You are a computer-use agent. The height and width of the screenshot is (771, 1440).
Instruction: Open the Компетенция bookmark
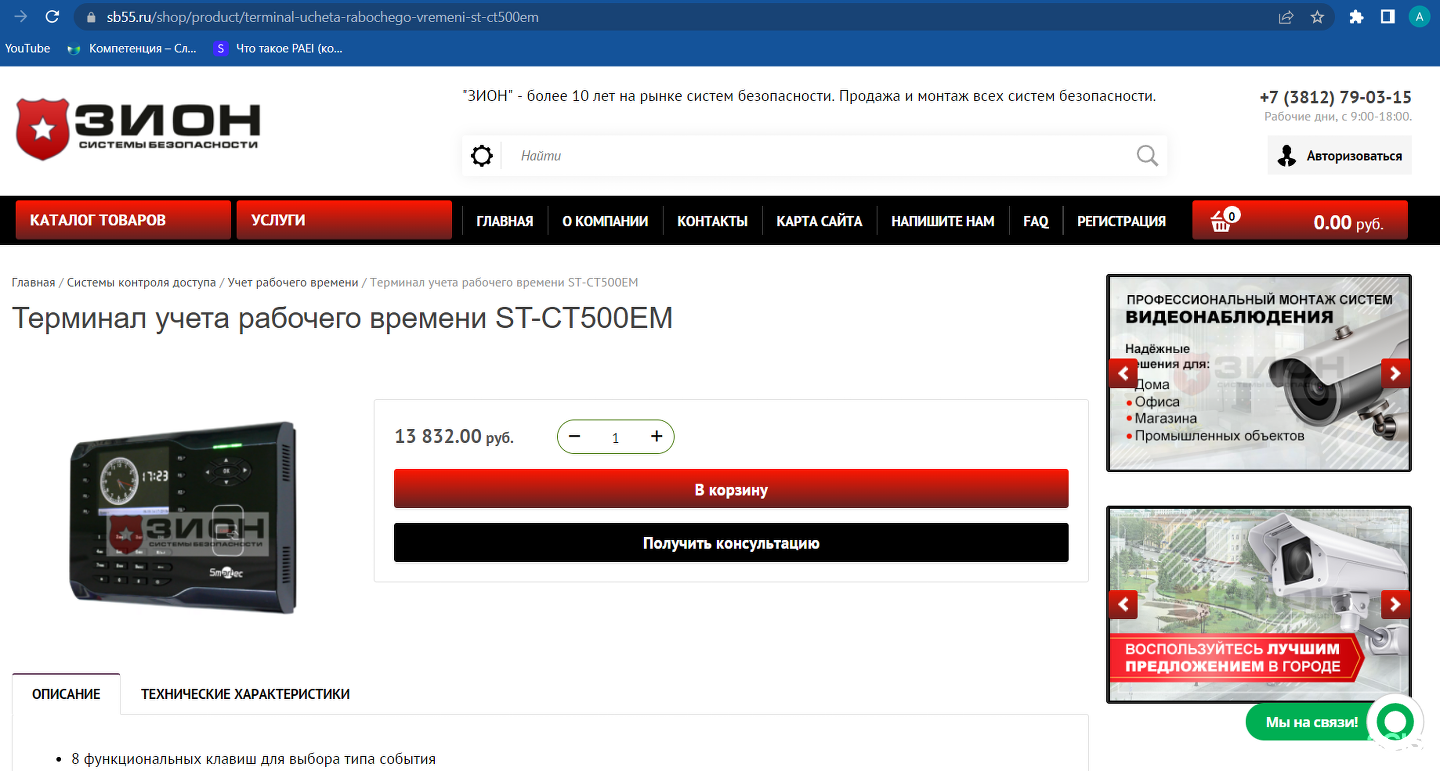tap(132, 48)
